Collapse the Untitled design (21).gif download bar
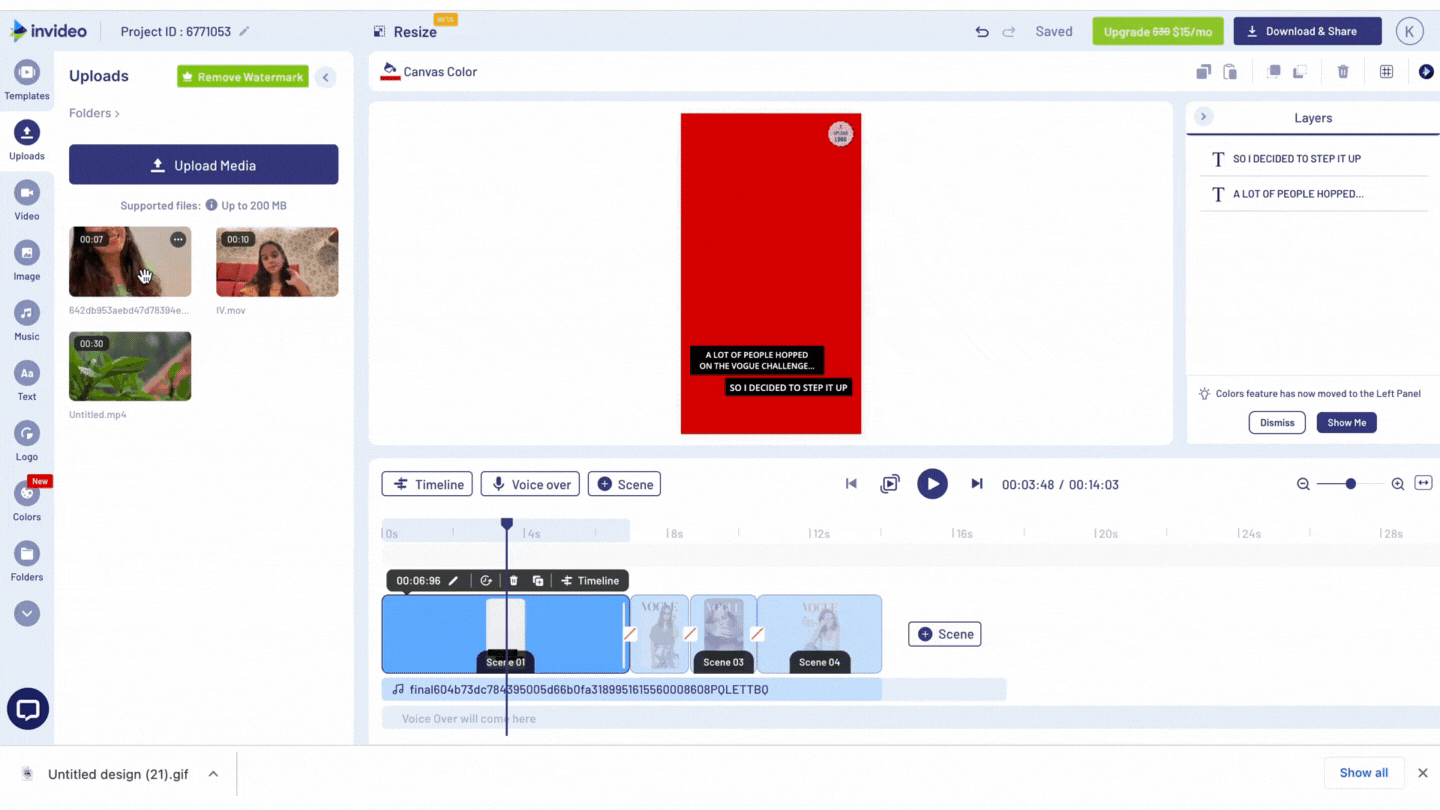 click(x=213, y=772)
